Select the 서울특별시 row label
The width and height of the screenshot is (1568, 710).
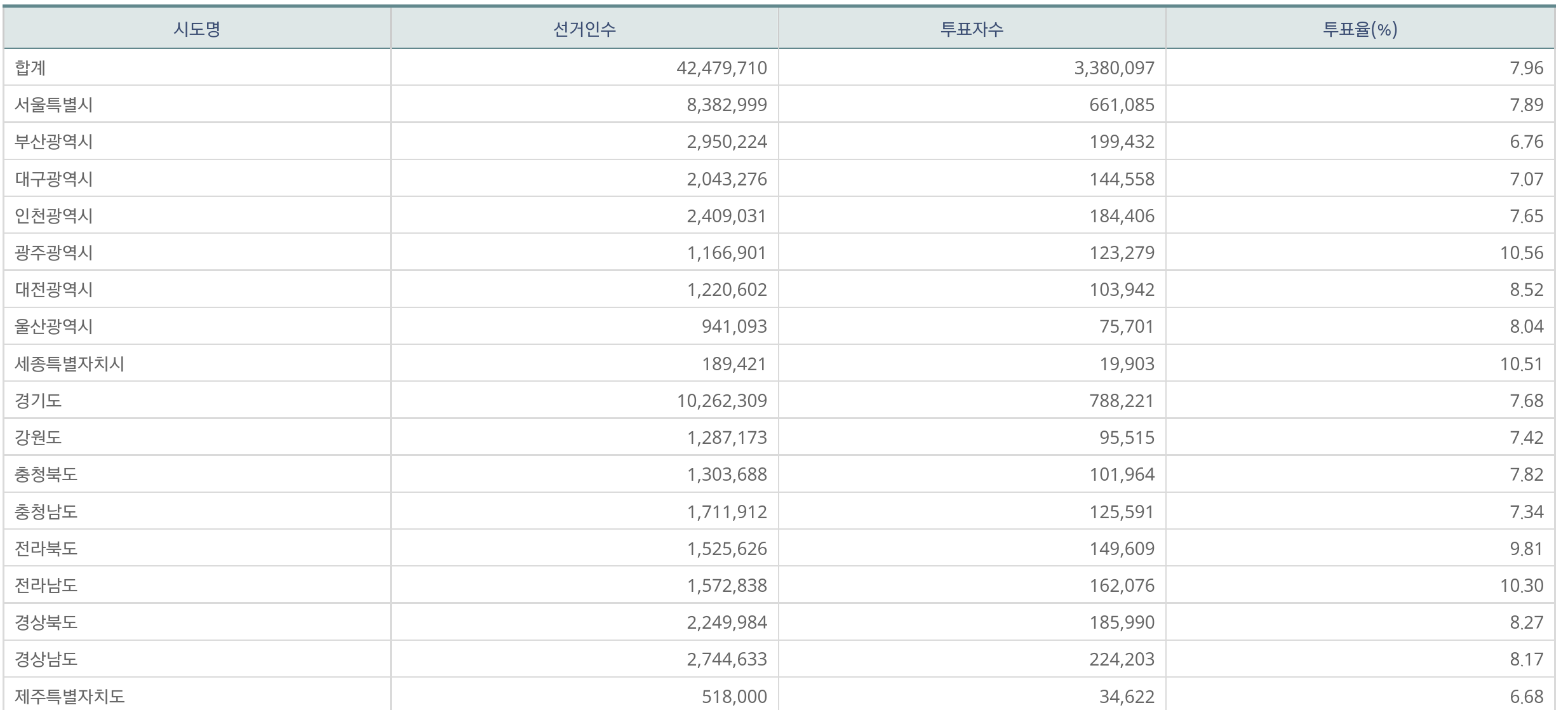coord(54,104)
